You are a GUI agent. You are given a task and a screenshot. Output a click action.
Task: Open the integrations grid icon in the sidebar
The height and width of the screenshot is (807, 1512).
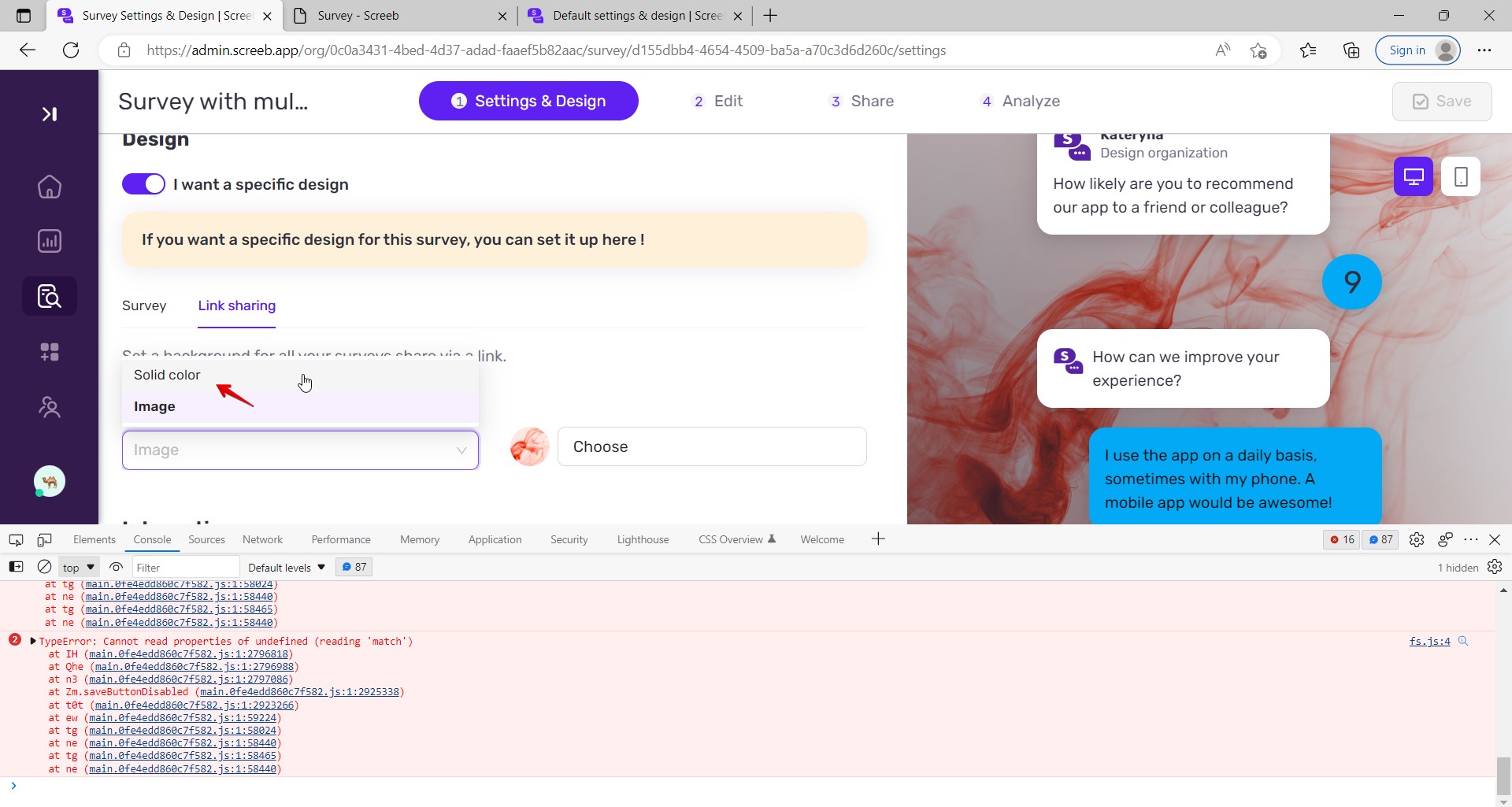49,351
